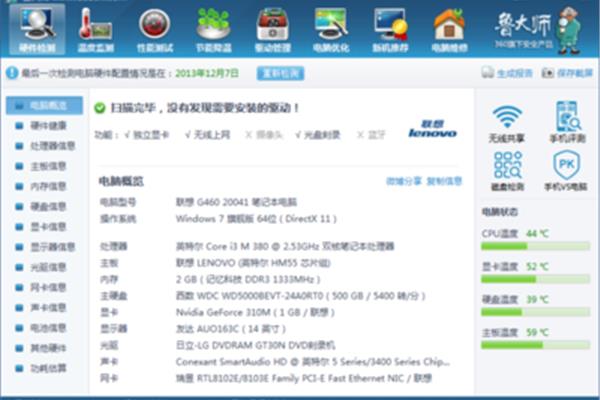
Task: Click the 保存截屏 save screenshot link
Action: pyautogui.click(x=574, y=73)
